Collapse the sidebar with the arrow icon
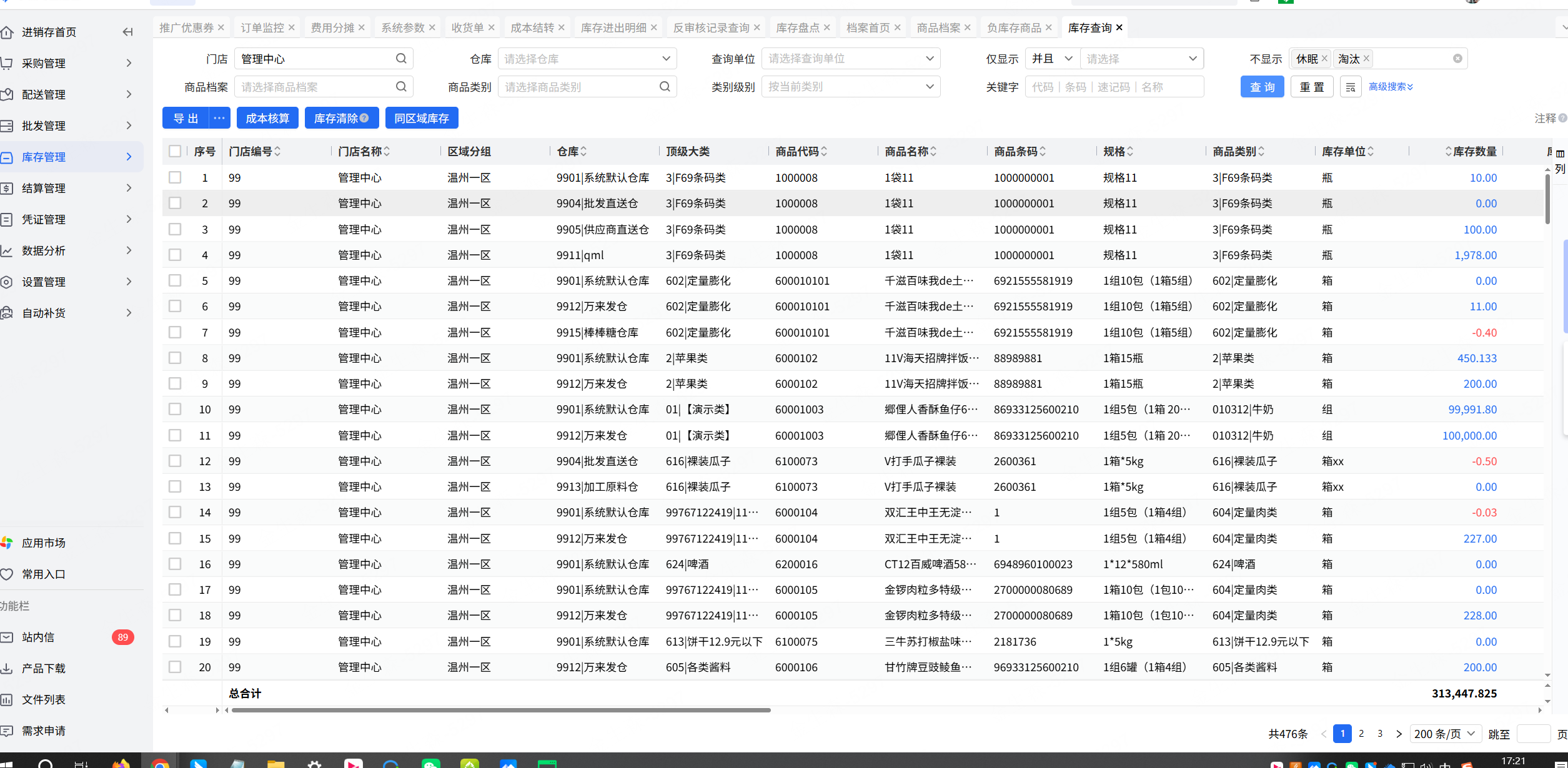 coord(128,32)
